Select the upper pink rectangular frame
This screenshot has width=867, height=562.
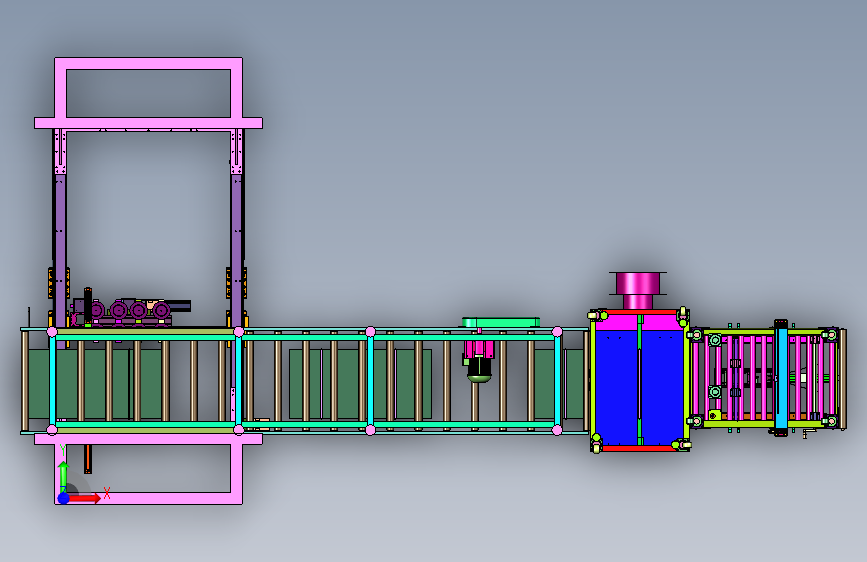point(148,93)
